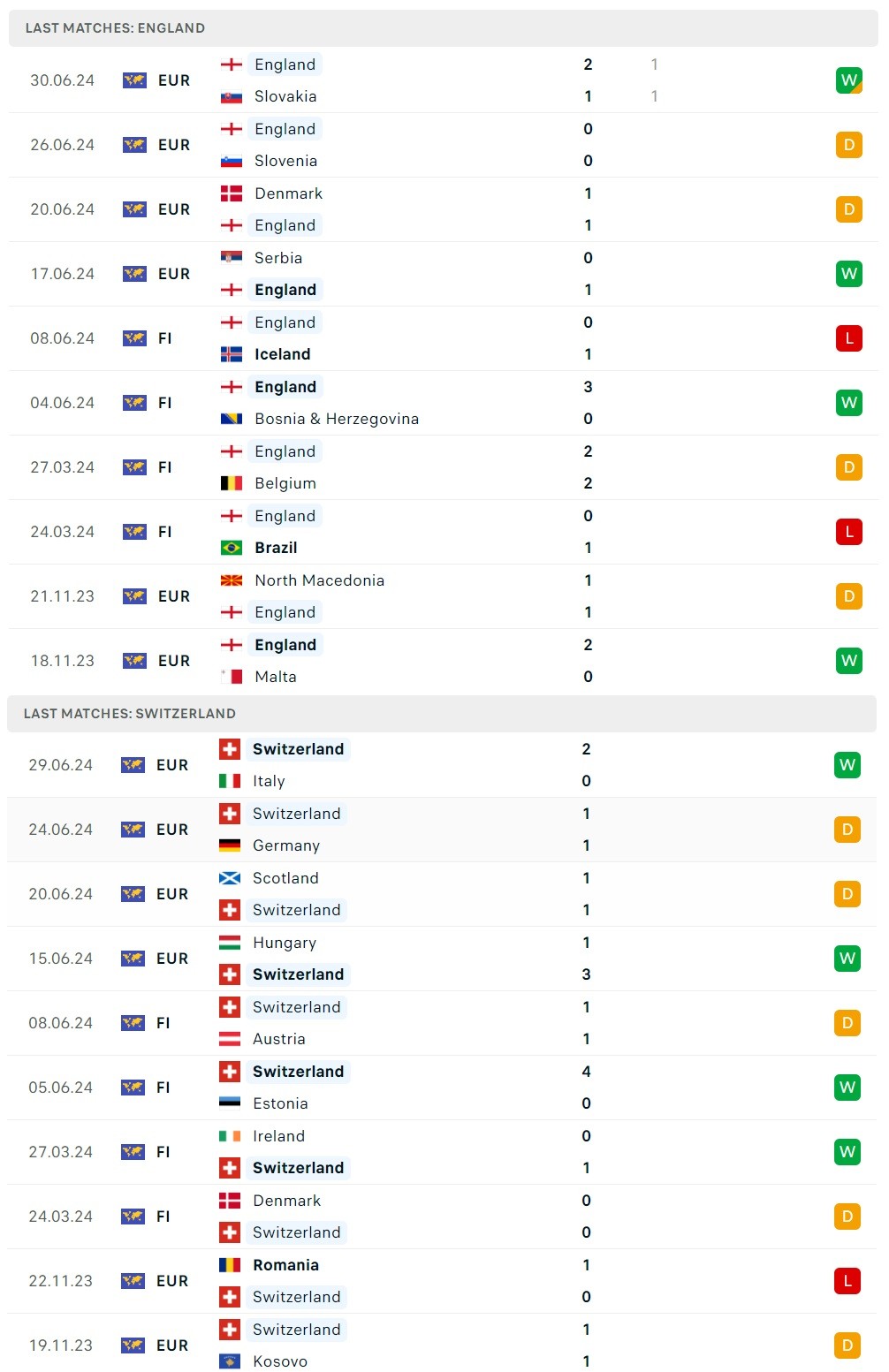
Task: Select the Germany team name
Action: [x=286, y=845]
